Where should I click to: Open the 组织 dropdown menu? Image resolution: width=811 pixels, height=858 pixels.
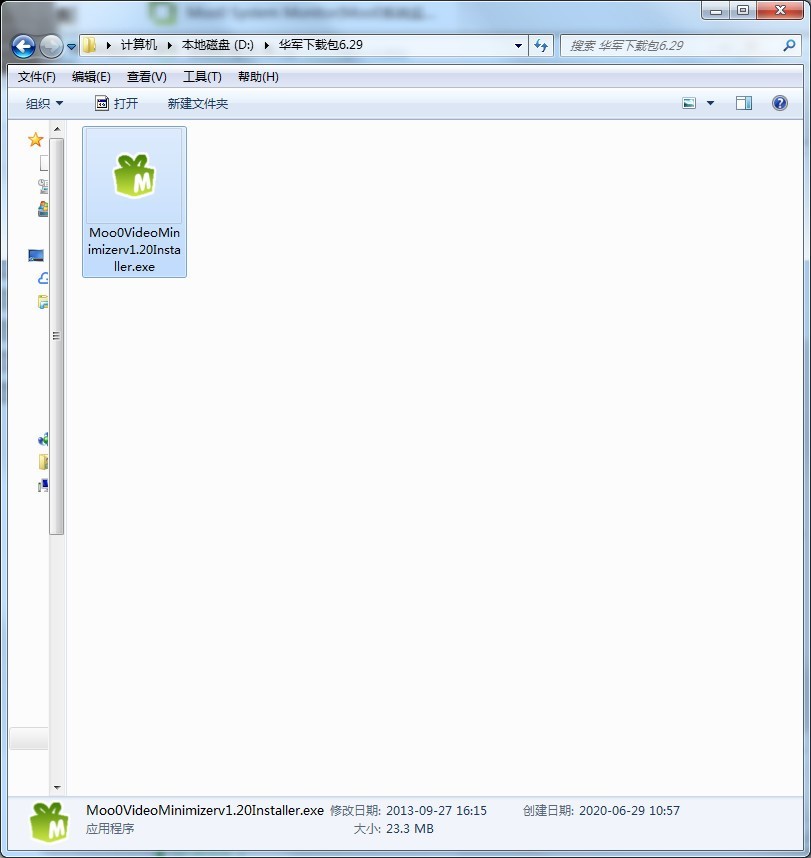point(45,103)
